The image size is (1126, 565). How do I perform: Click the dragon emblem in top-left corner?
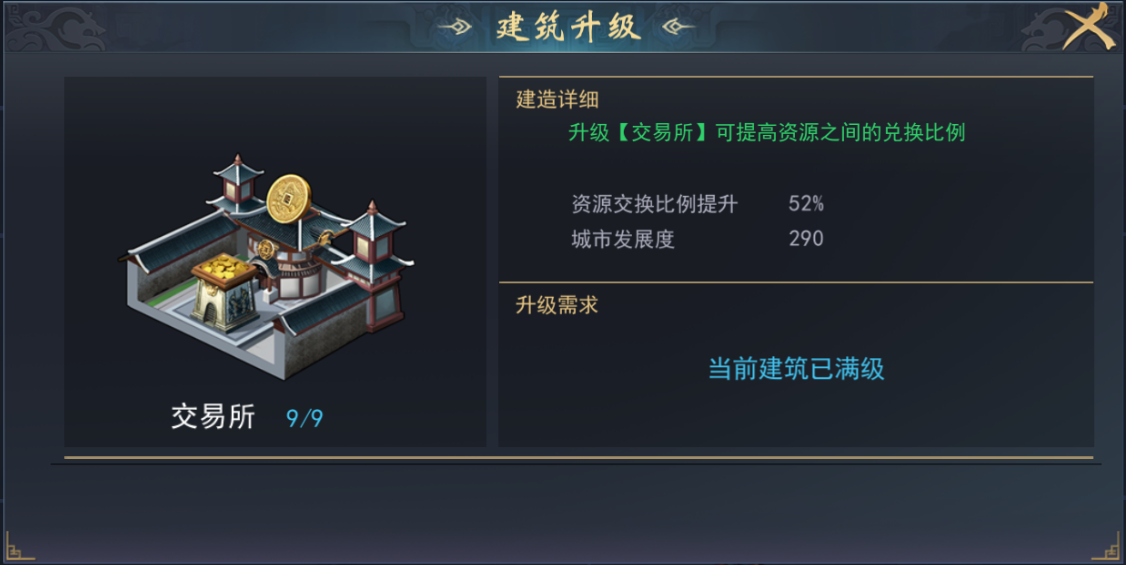[57, 29]
